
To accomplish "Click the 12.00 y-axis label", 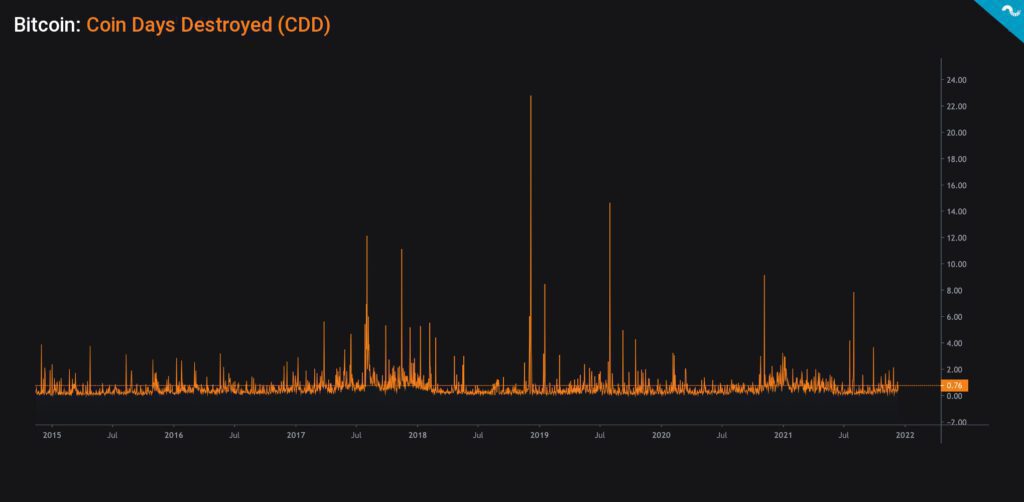I will (956, 238).
